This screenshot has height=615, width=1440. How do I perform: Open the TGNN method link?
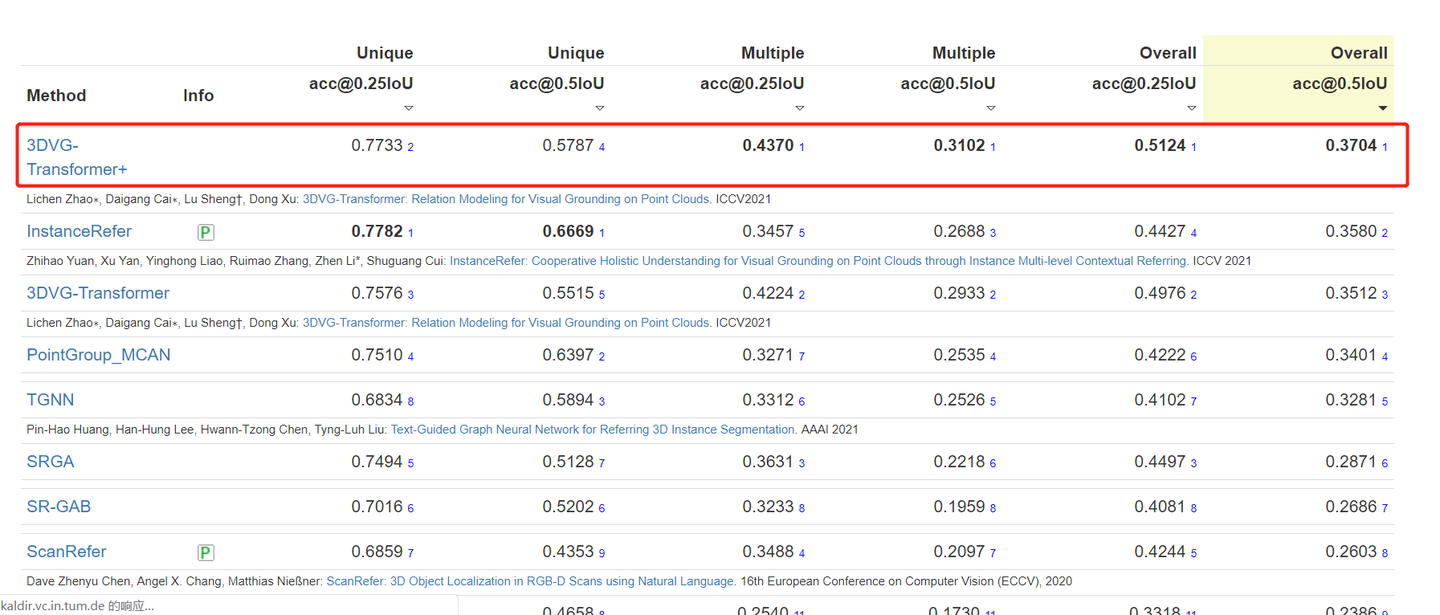tap(50, 399)
